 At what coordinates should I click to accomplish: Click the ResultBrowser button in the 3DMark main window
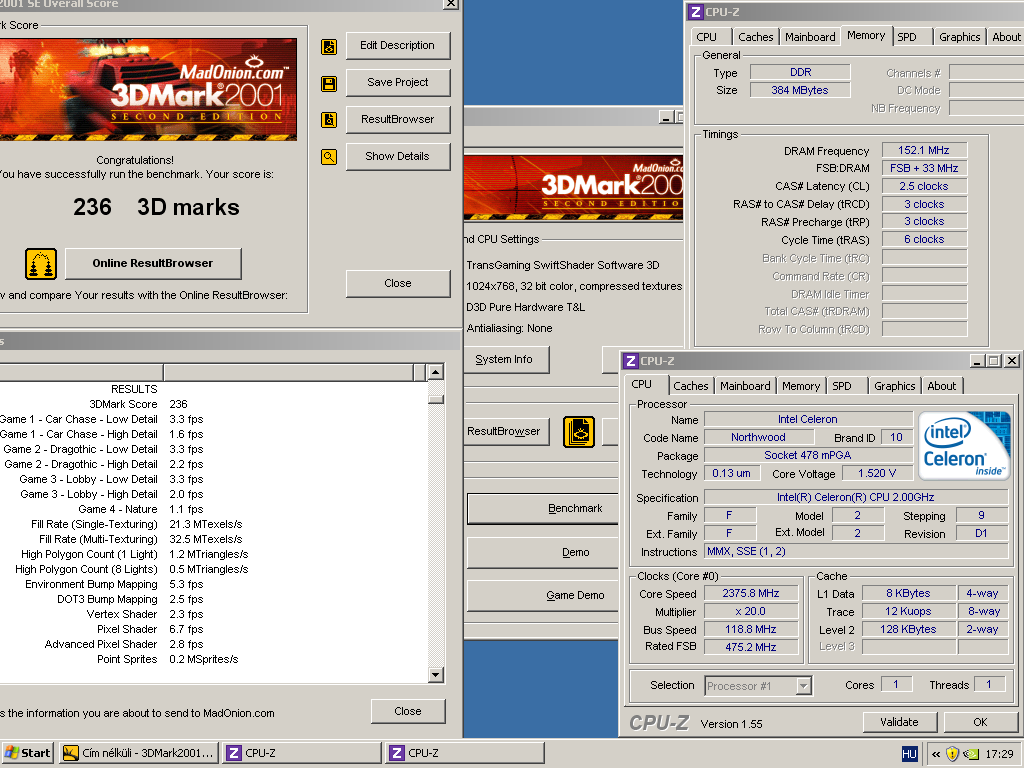point(507,432)
